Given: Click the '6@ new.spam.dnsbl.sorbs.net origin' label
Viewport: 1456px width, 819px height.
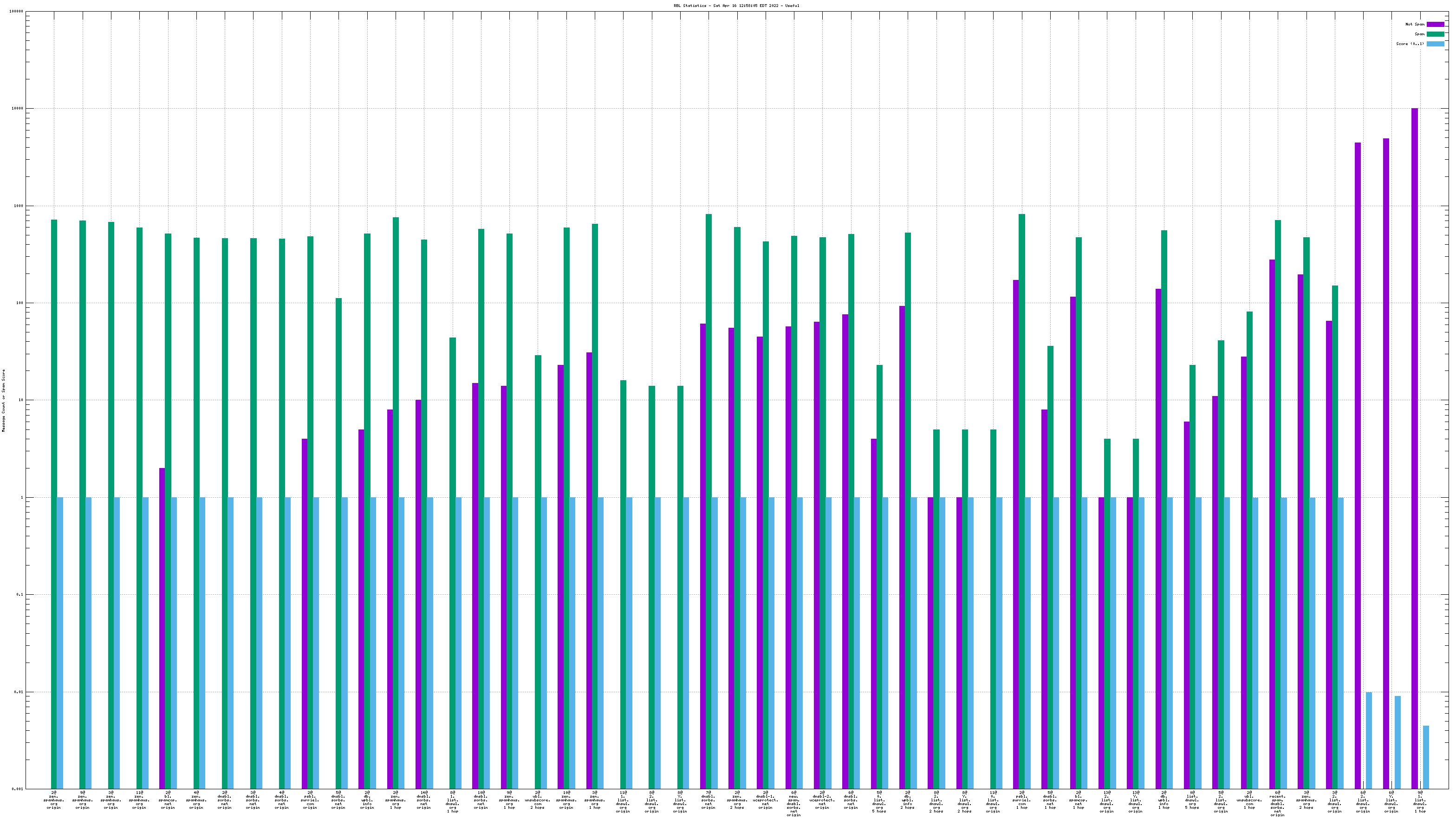Looking at the screenshot, I should [x=793, y=804].
